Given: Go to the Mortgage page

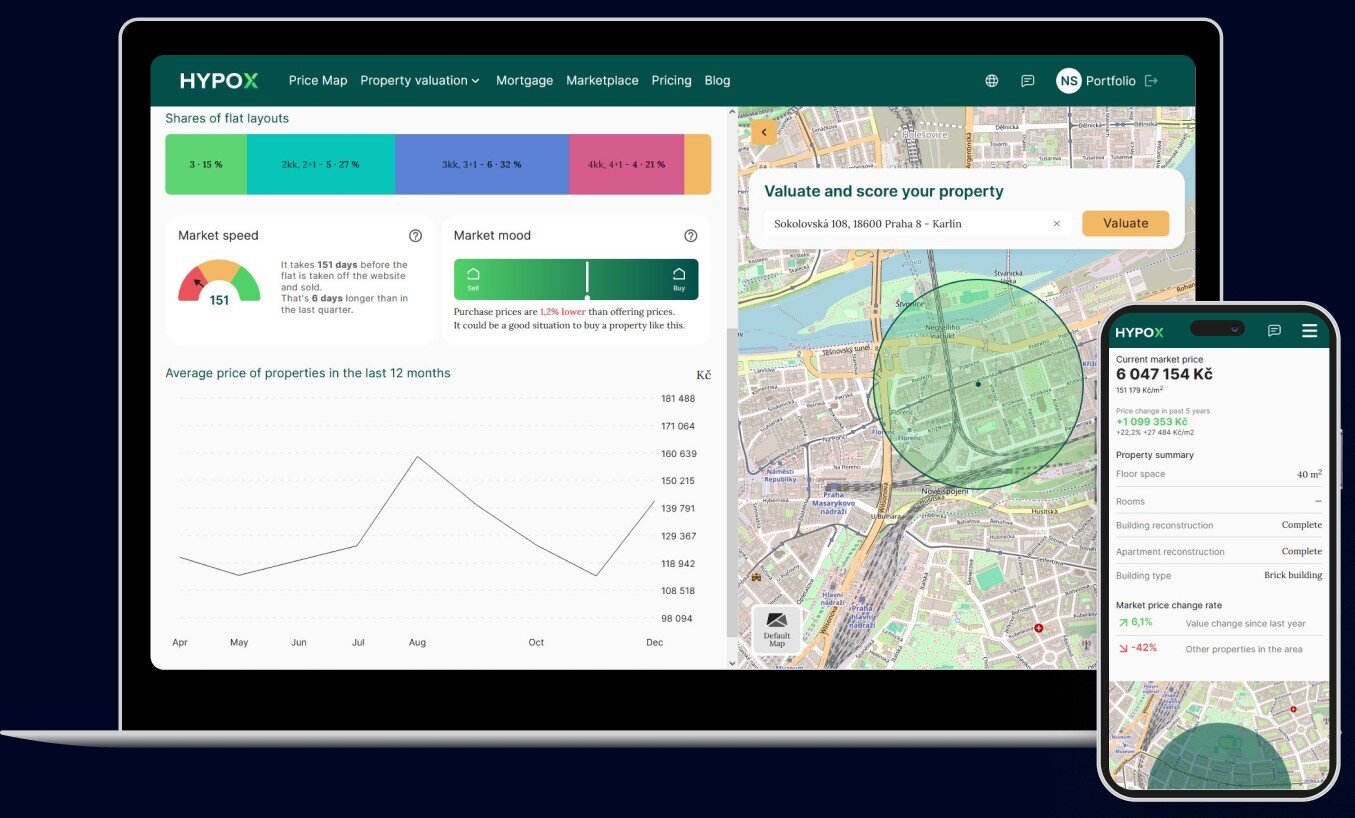Looking at the screenshot, I should click(524, 81).
